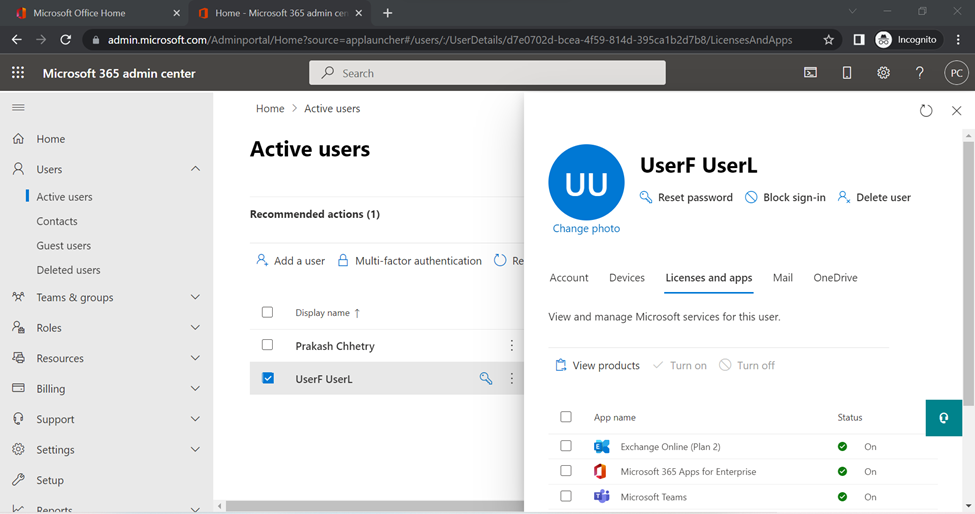
Task: Click the Microsoft 365 Apps Office icon
Action: click(x=600, y=471)
